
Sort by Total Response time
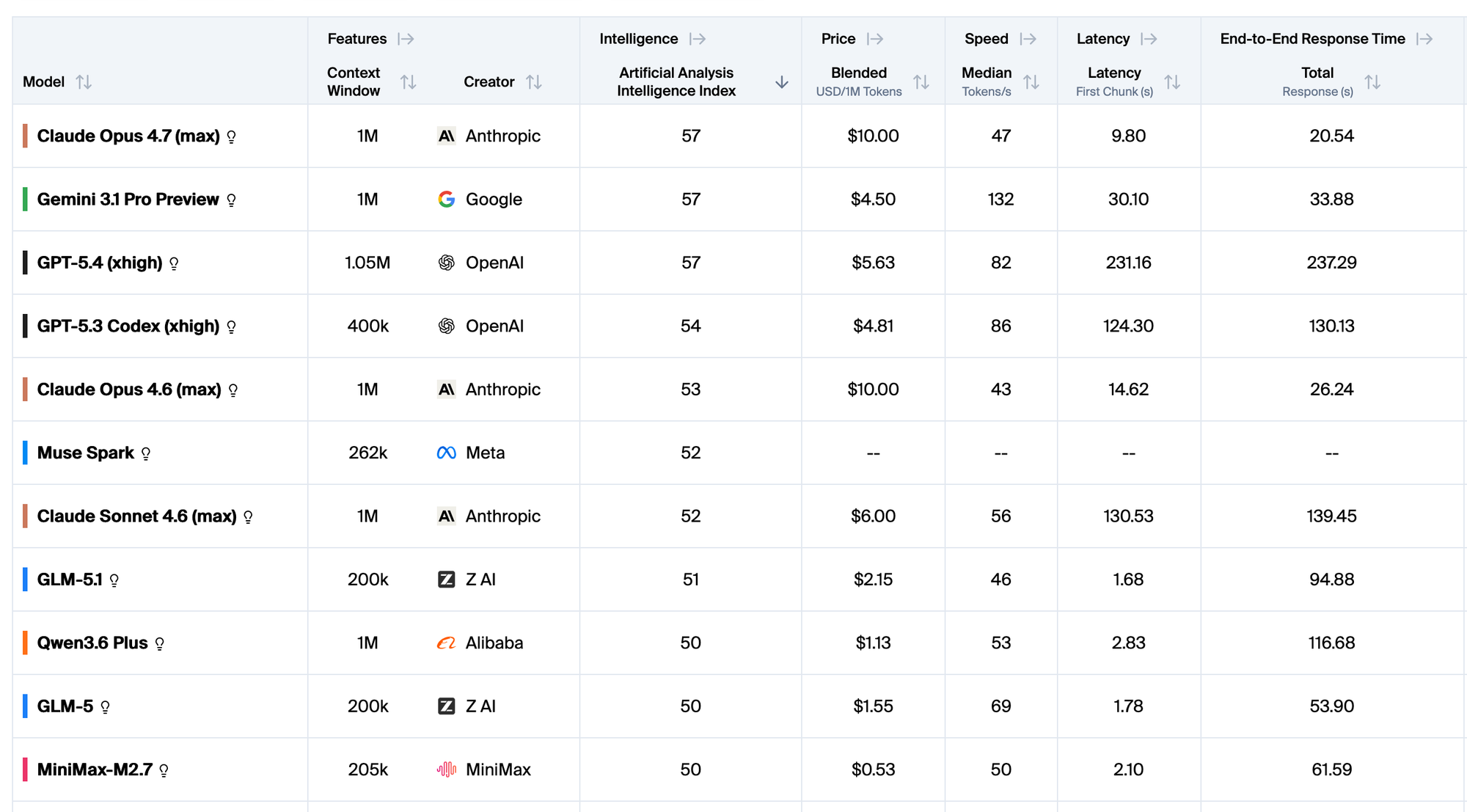(x=1372, y=82)
